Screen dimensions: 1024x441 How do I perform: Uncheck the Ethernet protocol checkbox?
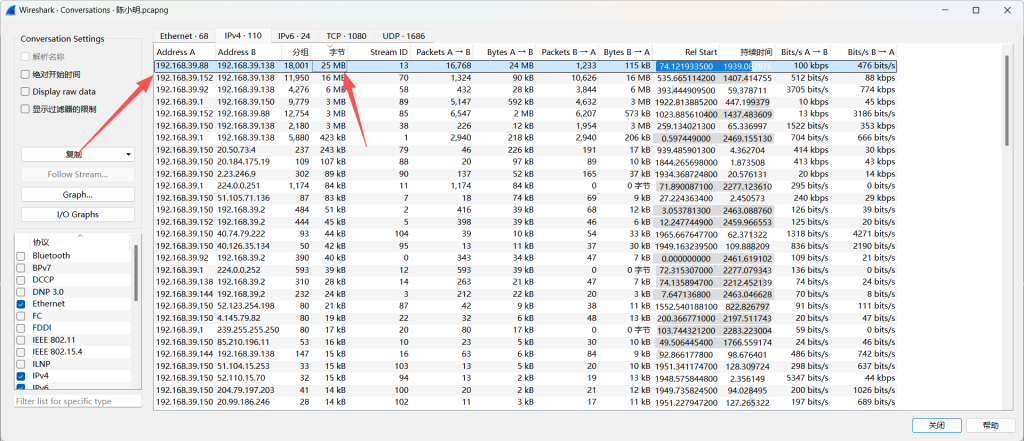click(21, 304)
